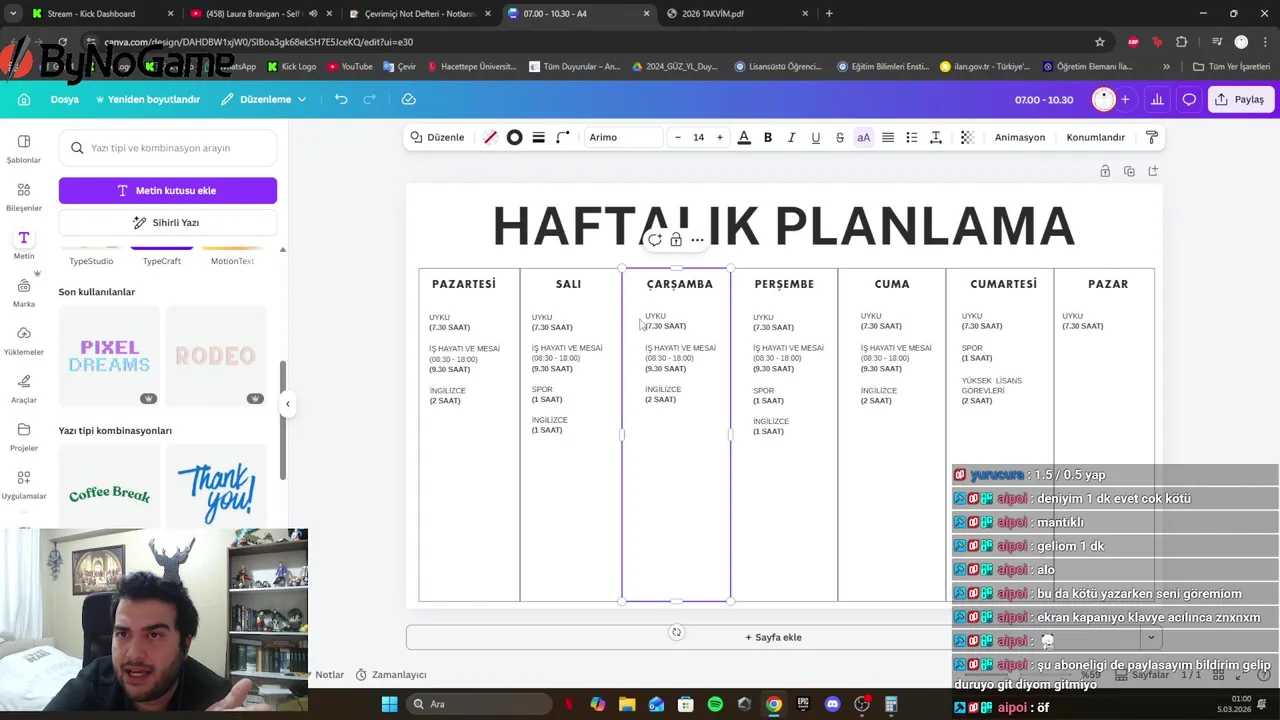Screen dimensions: 1280x720
Task: Open the list formatting option
Action: 912,137
